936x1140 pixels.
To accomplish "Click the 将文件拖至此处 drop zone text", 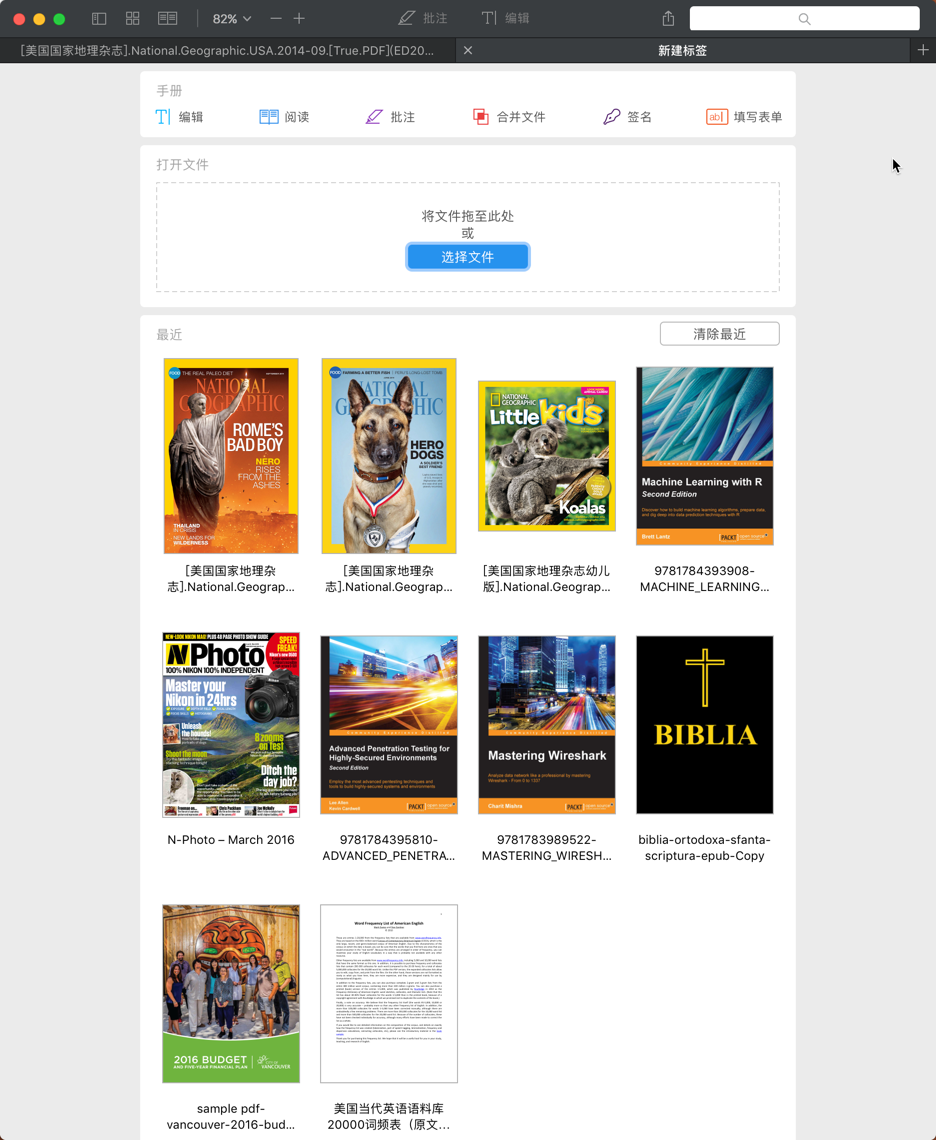I will click(x=468, y=216).
